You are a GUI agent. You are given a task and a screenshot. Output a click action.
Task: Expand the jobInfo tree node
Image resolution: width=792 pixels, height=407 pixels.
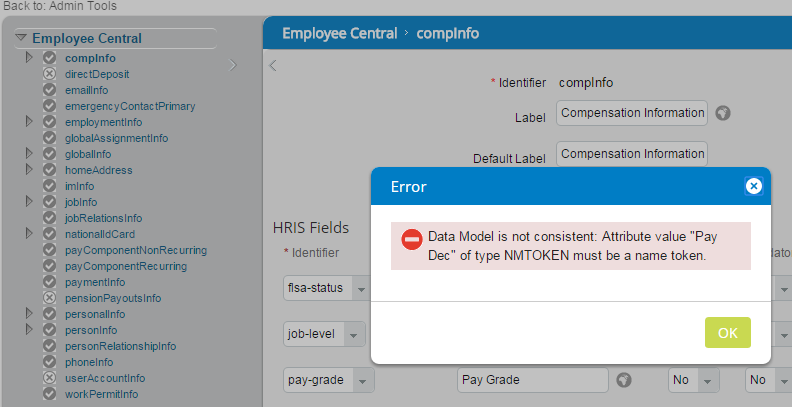29,201
